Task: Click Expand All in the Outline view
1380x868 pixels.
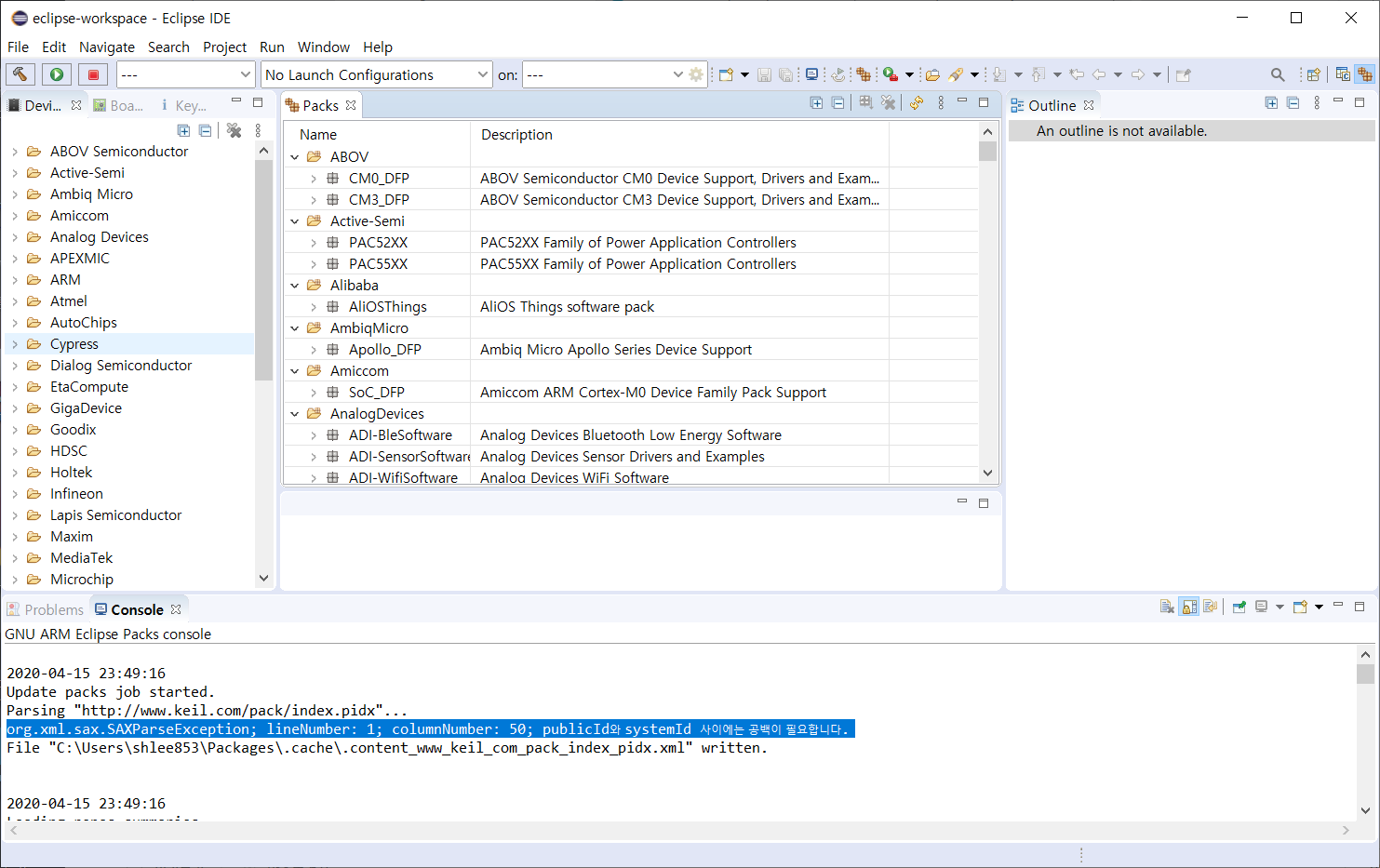Action: point(1271,103)
